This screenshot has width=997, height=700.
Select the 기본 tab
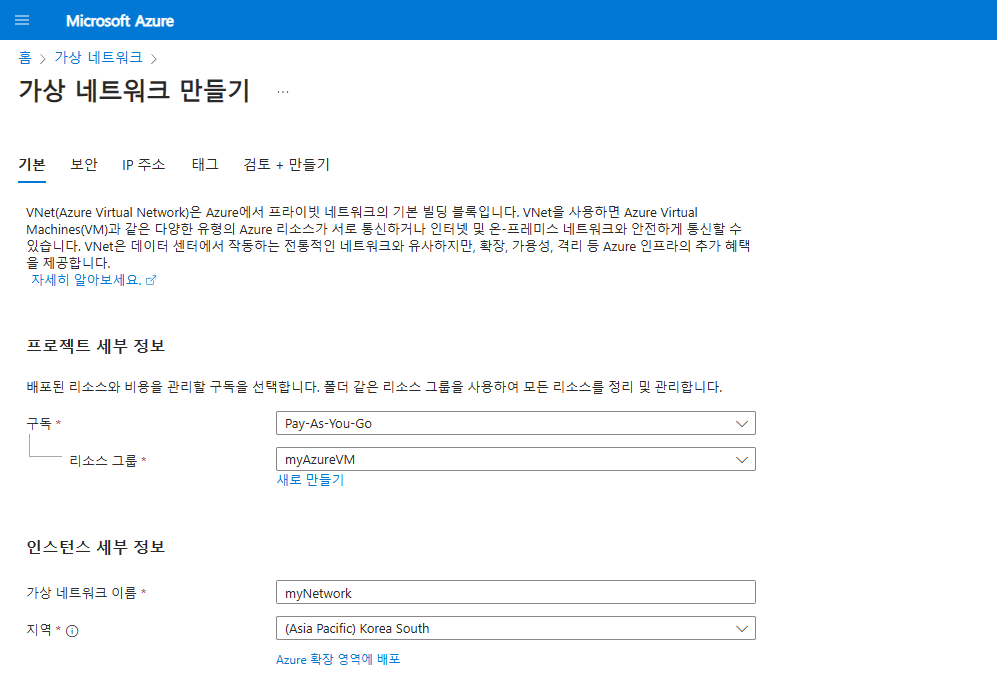32,165
